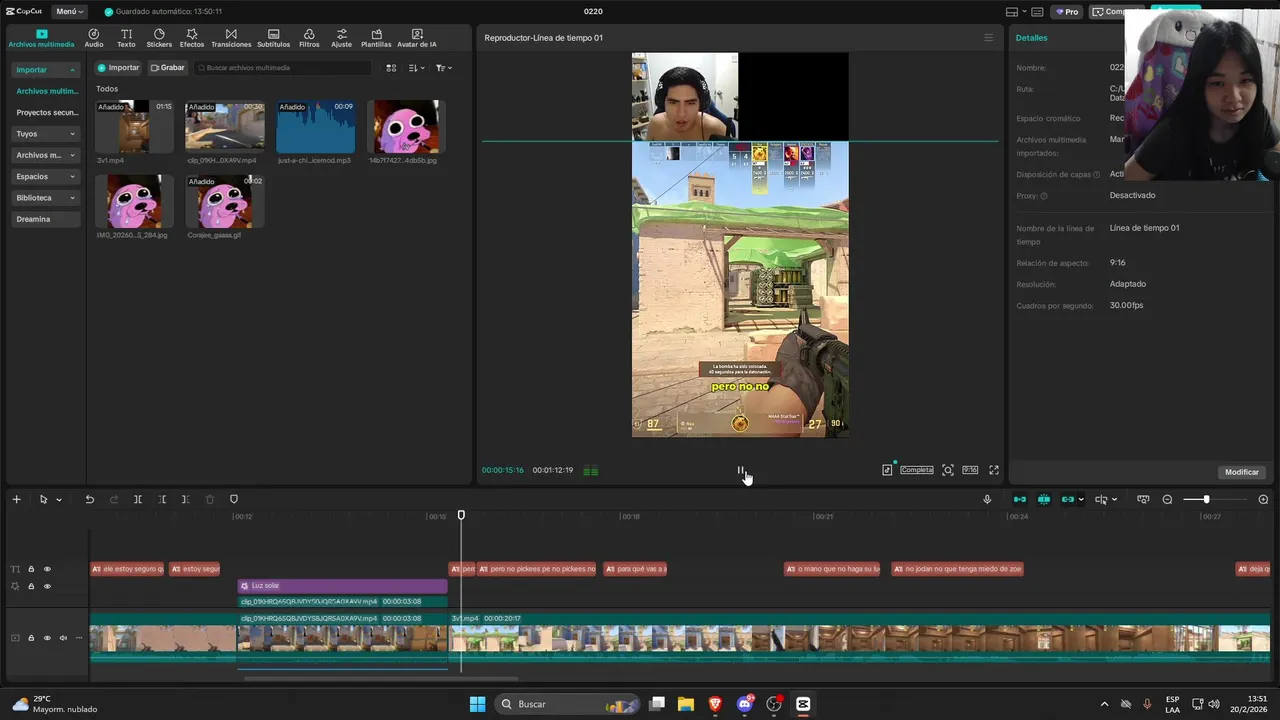Delete right of playhead
1280x720 pixels.
pos(185,499)
